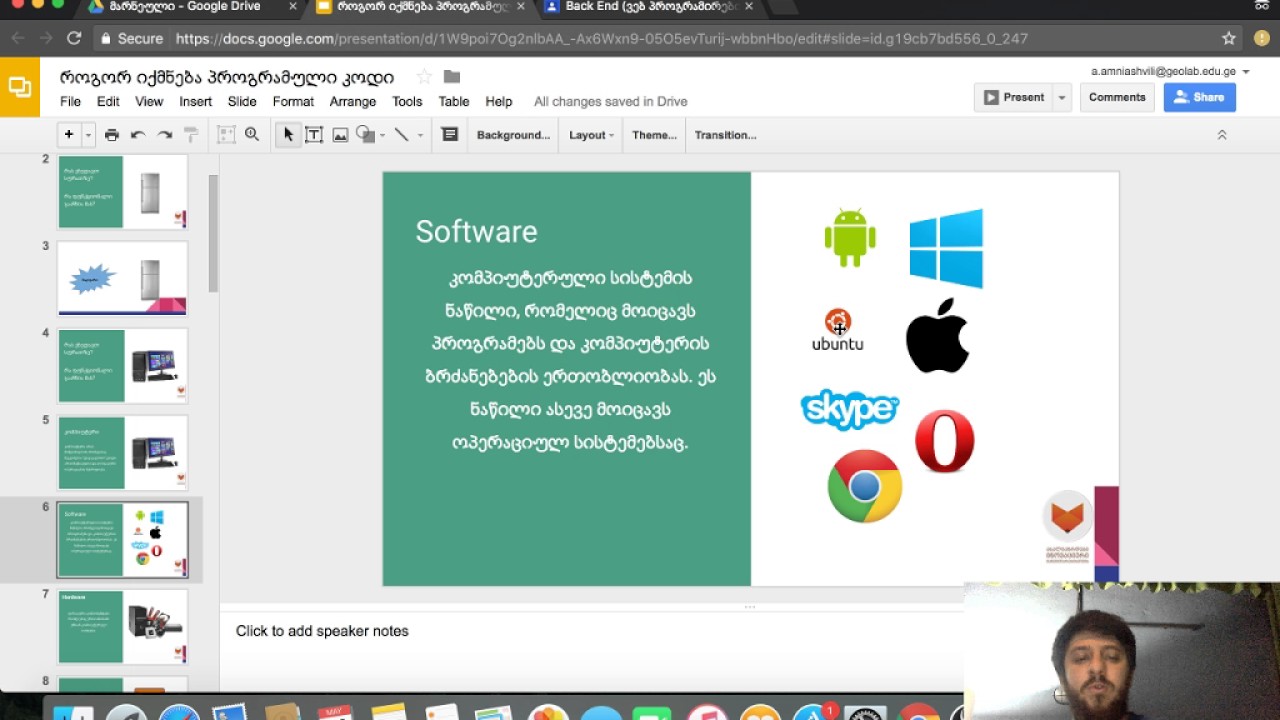The image size is (1280, 720).
Task: Click the Paint format icon
Action: click(x=191, y=135)
